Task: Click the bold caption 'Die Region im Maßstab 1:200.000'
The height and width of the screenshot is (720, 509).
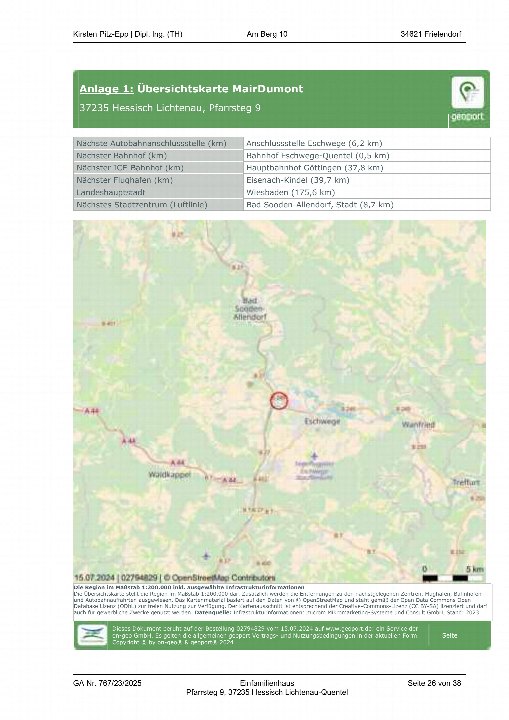Action: click(x=126, y=587)
